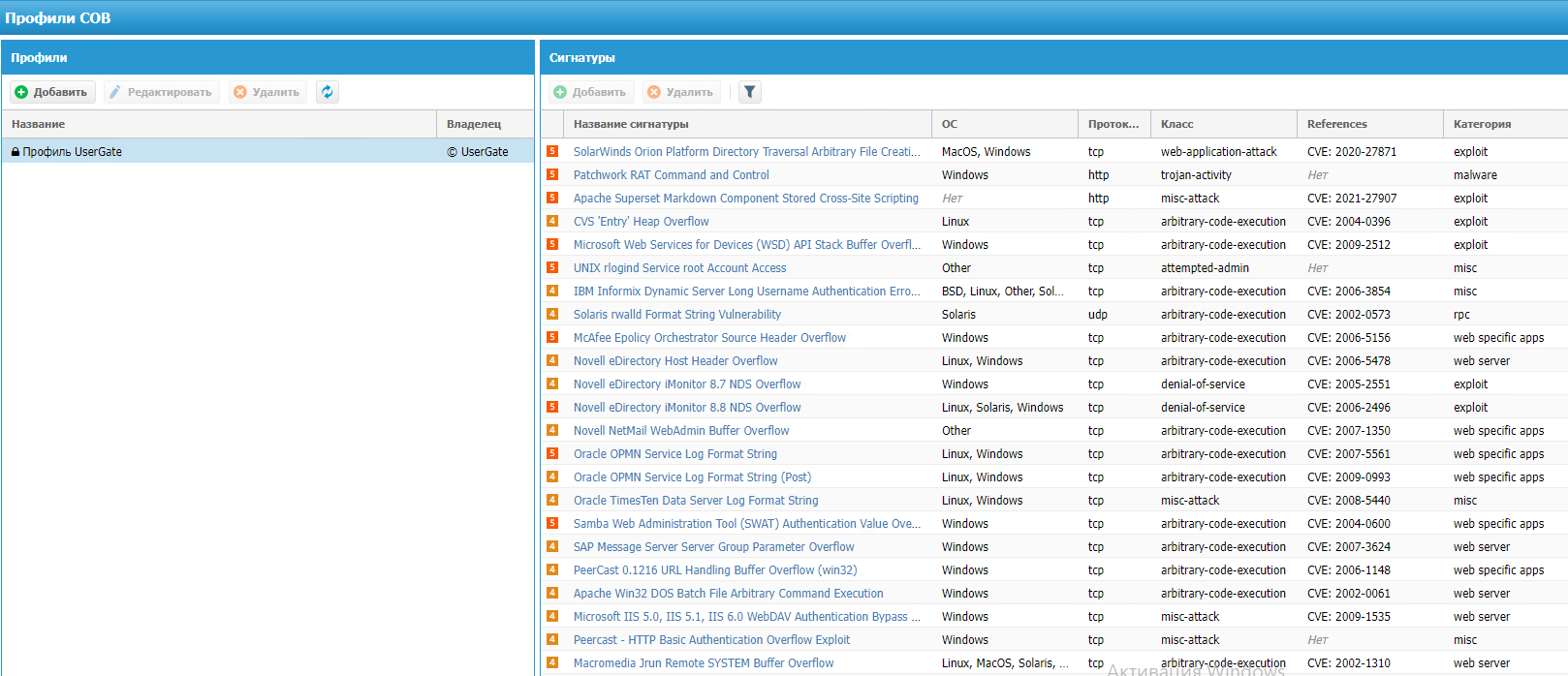Click severity 5 icon for McAfee Epolicy row
Viewport: 1568px width, 676px height.
[552, 337]
